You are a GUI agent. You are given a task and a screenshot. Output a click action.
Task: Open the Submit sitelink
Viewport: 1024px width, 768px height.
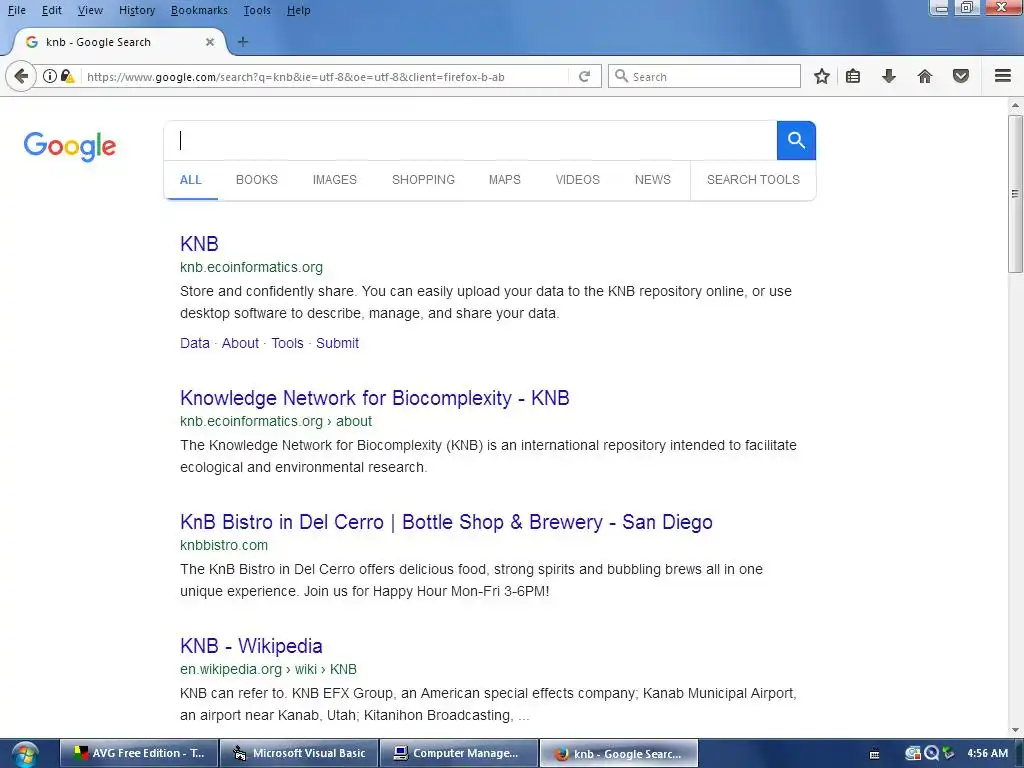[338, 343]
